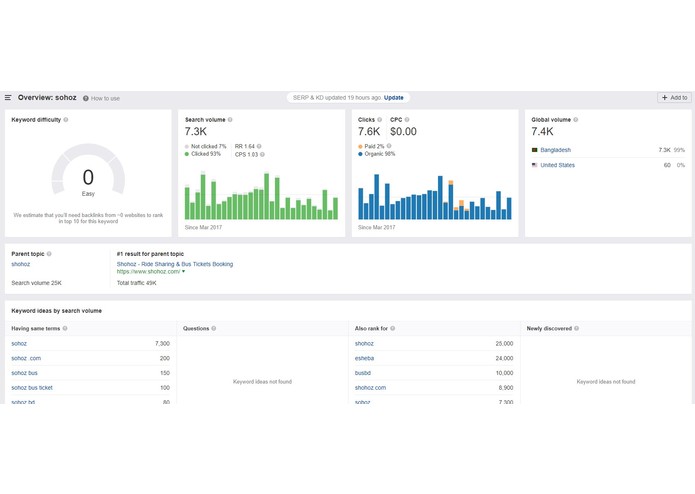695x494 pixels.
Task: Click info icon next to Parent topic
Action: pos(49,254)
